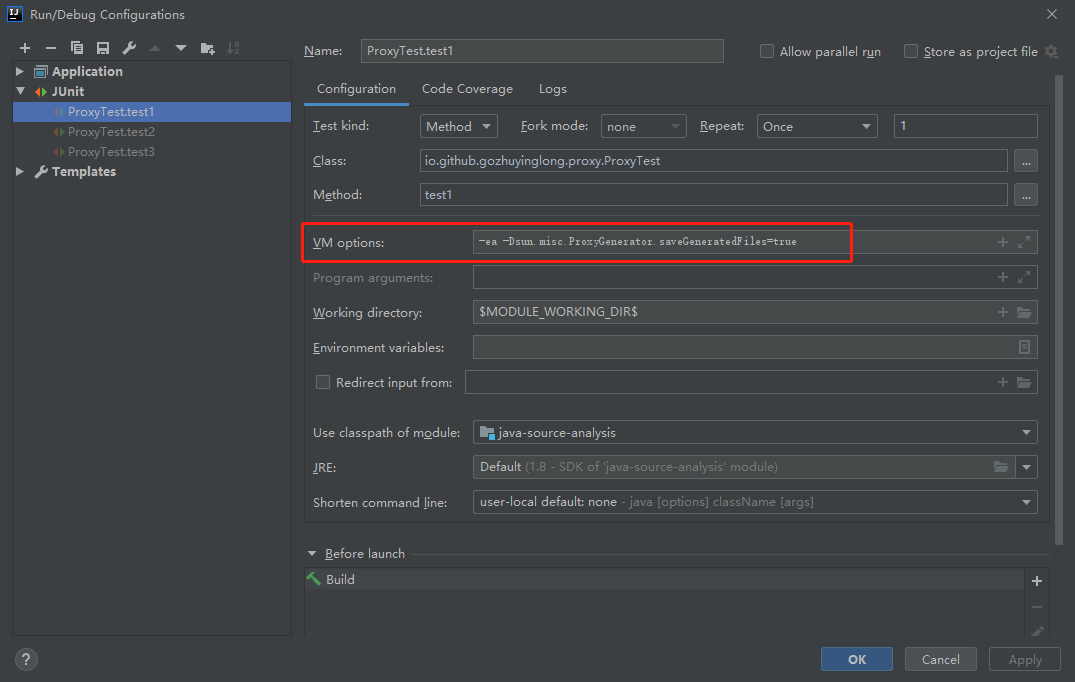Expand the VM options field editor
The height and width of the screenshot is (682, 1075).
pyautogui.click(x=1024, y=242)
